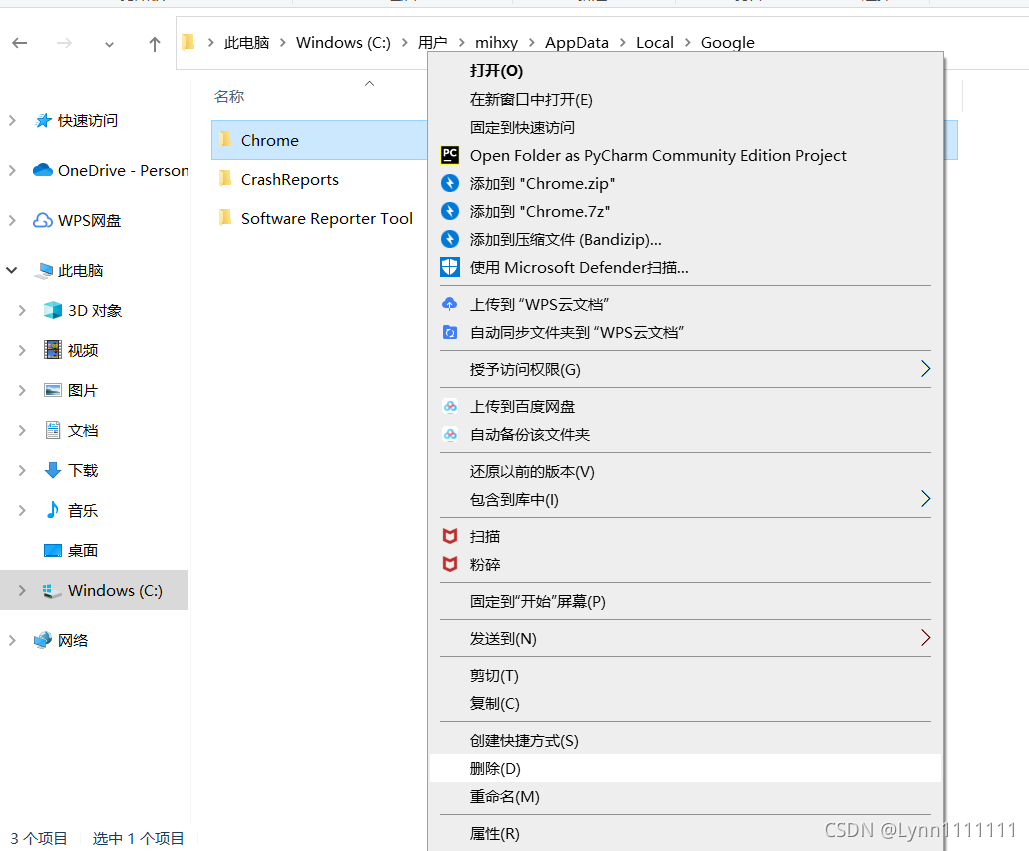Go up one folder level arrow
Image resolution: width=1029 pixels, height=851 pixels.
[154, 44]
